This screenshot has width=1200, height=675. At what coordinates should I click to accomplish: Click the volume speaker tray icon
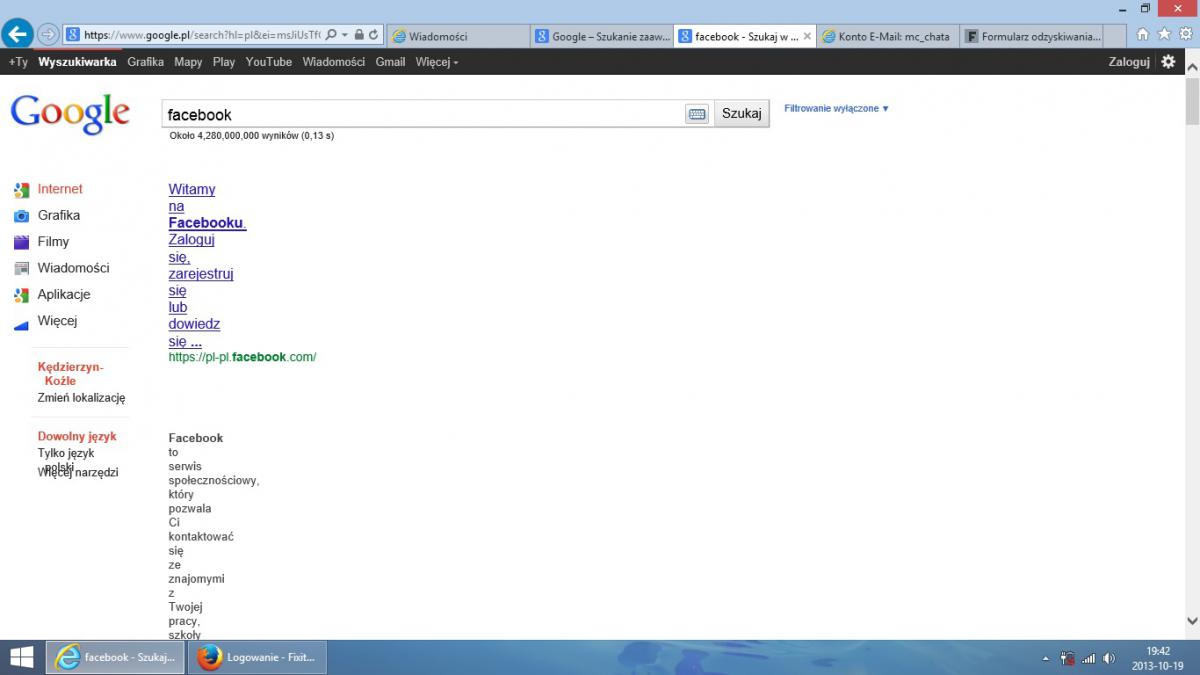(x=1109, y=658)
